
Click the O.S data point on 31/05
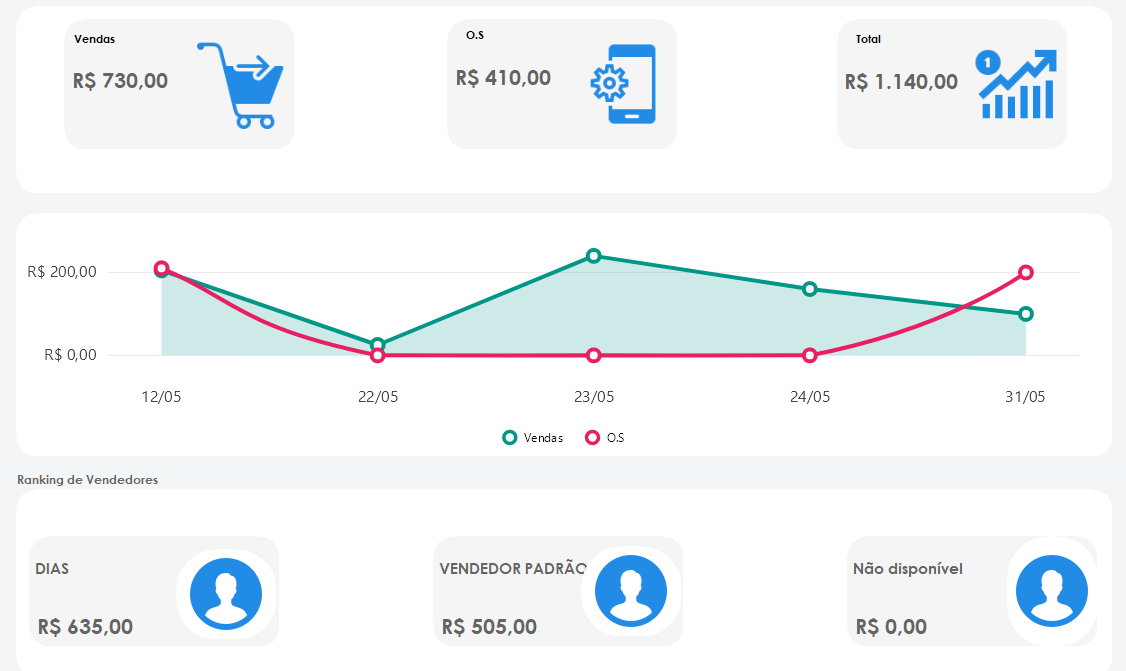tap(1026, 273)
